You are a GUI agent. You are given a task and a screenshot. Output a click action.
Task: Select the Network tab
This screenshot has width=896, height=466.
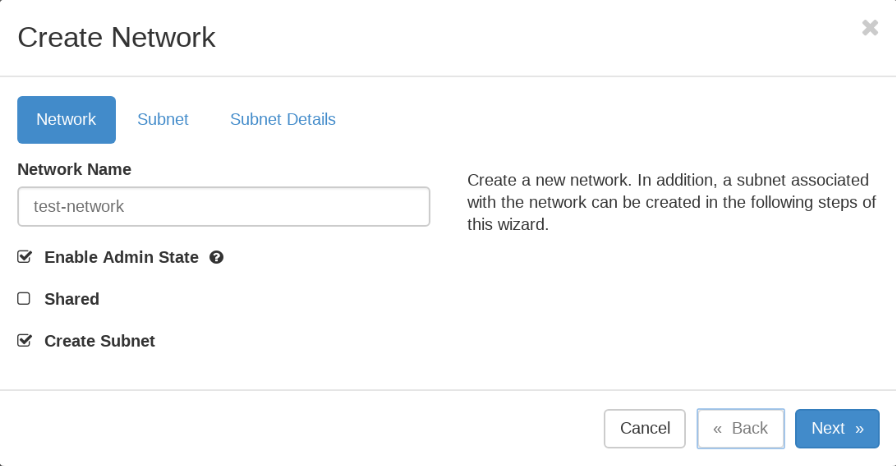click(x=66, y=119)
